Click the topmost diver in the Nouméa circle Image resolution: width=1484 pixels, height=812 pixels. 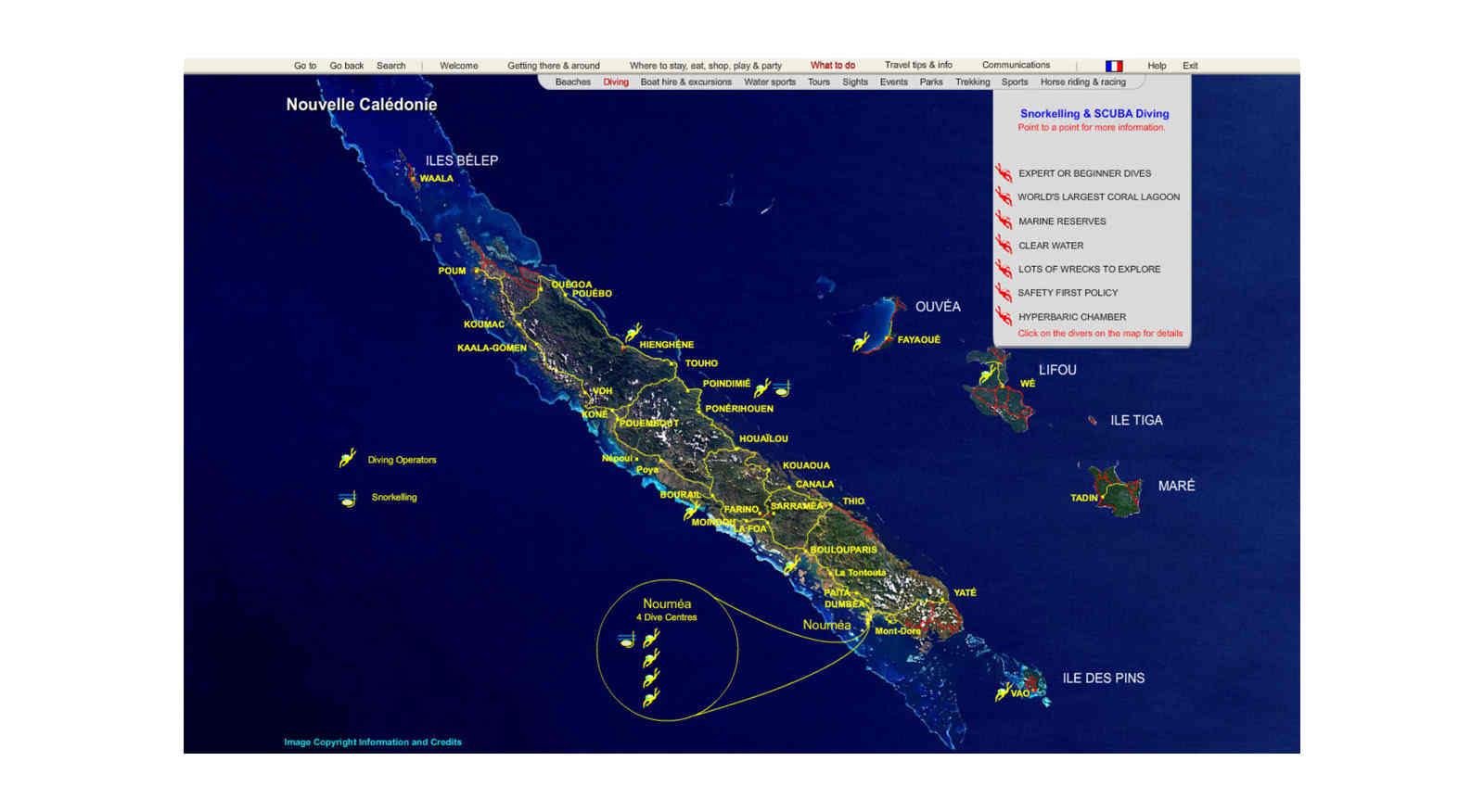(651, 638)
